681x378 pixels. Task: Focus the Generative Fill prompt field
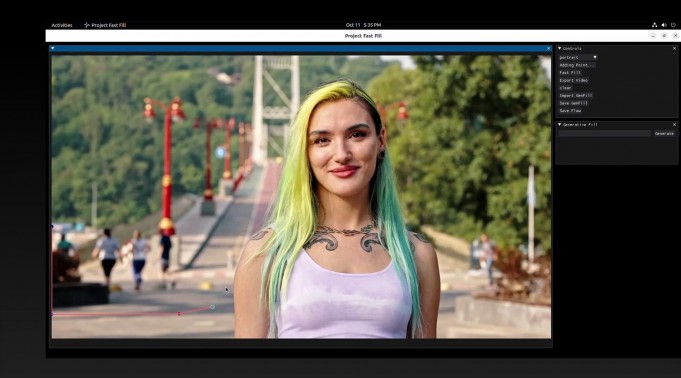(605, 133)
